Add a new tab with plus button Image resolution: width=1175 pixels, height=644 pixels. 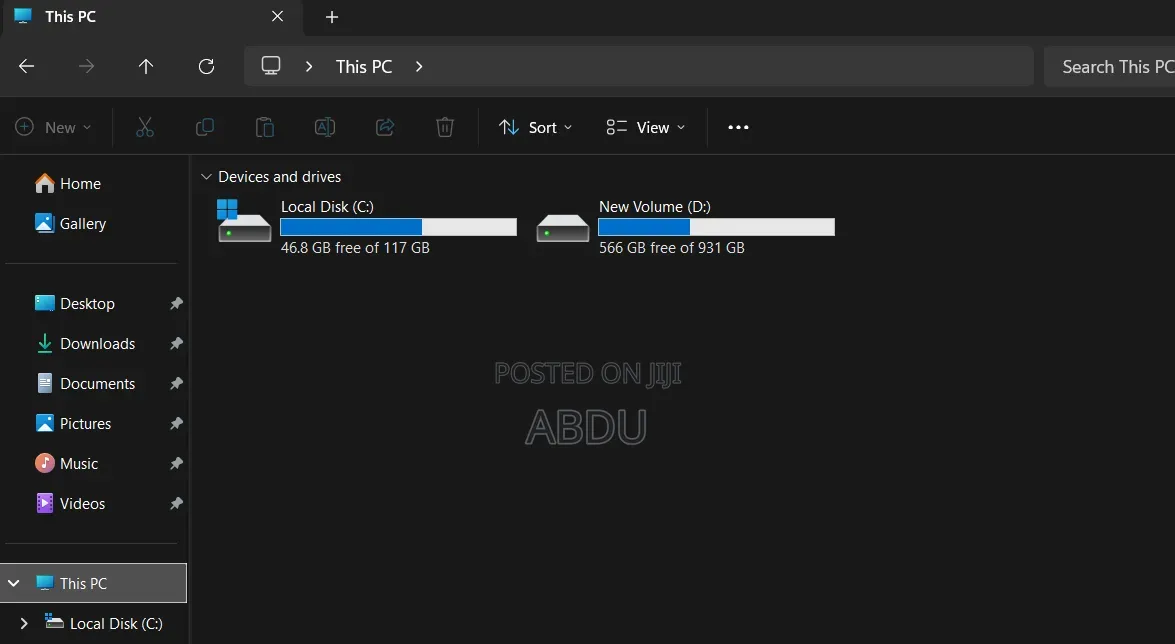[x=332, y=16]
